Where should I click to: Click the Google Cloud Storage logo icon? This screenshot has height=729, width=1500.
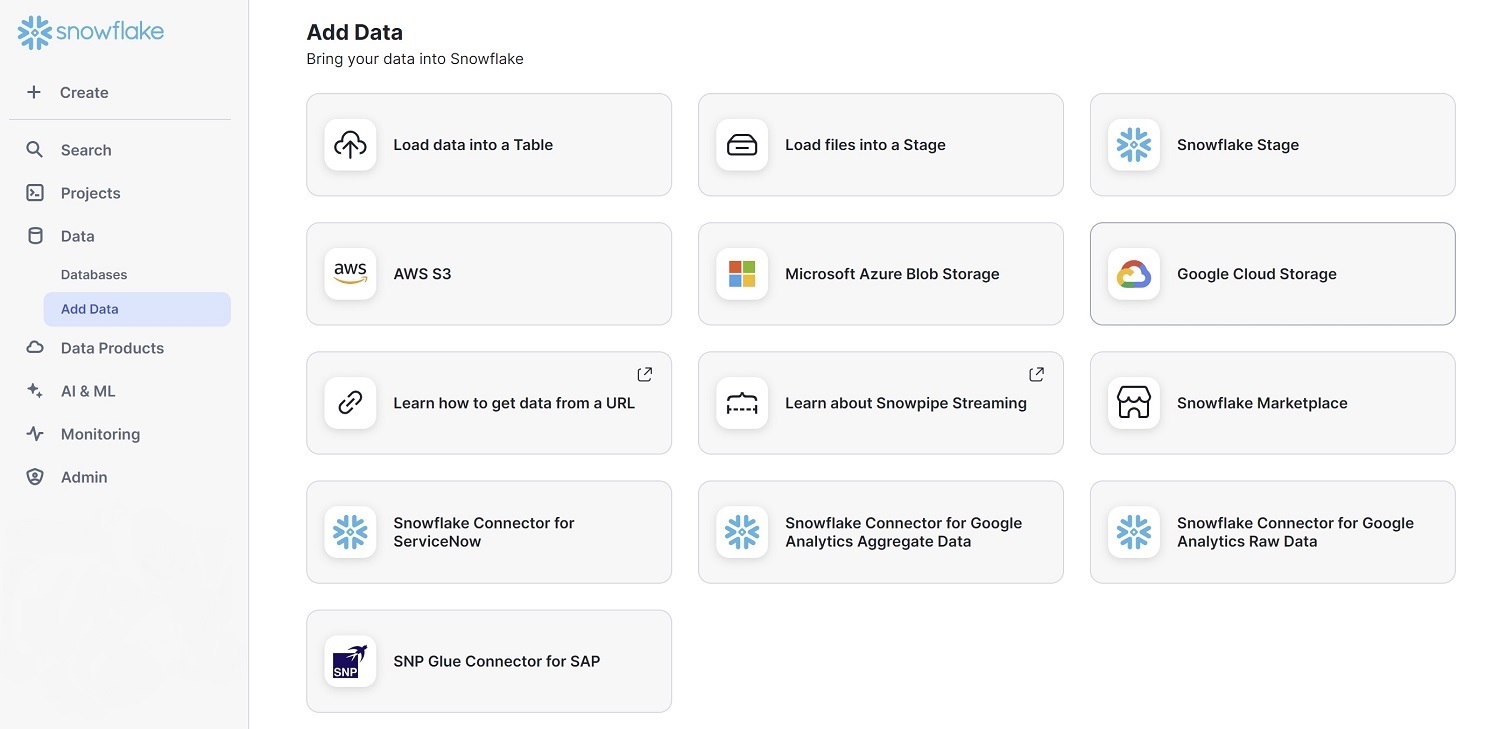click(1134, 274)
